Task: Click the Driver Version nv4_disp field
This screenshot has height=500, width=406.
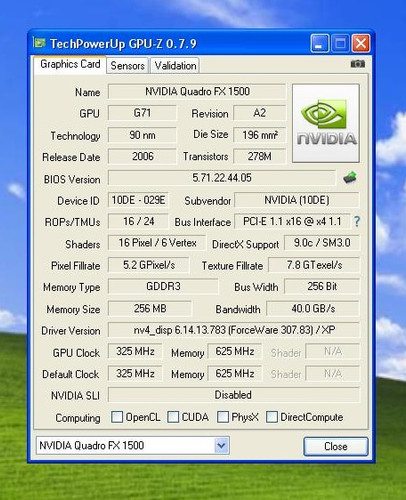Action: 234,330
